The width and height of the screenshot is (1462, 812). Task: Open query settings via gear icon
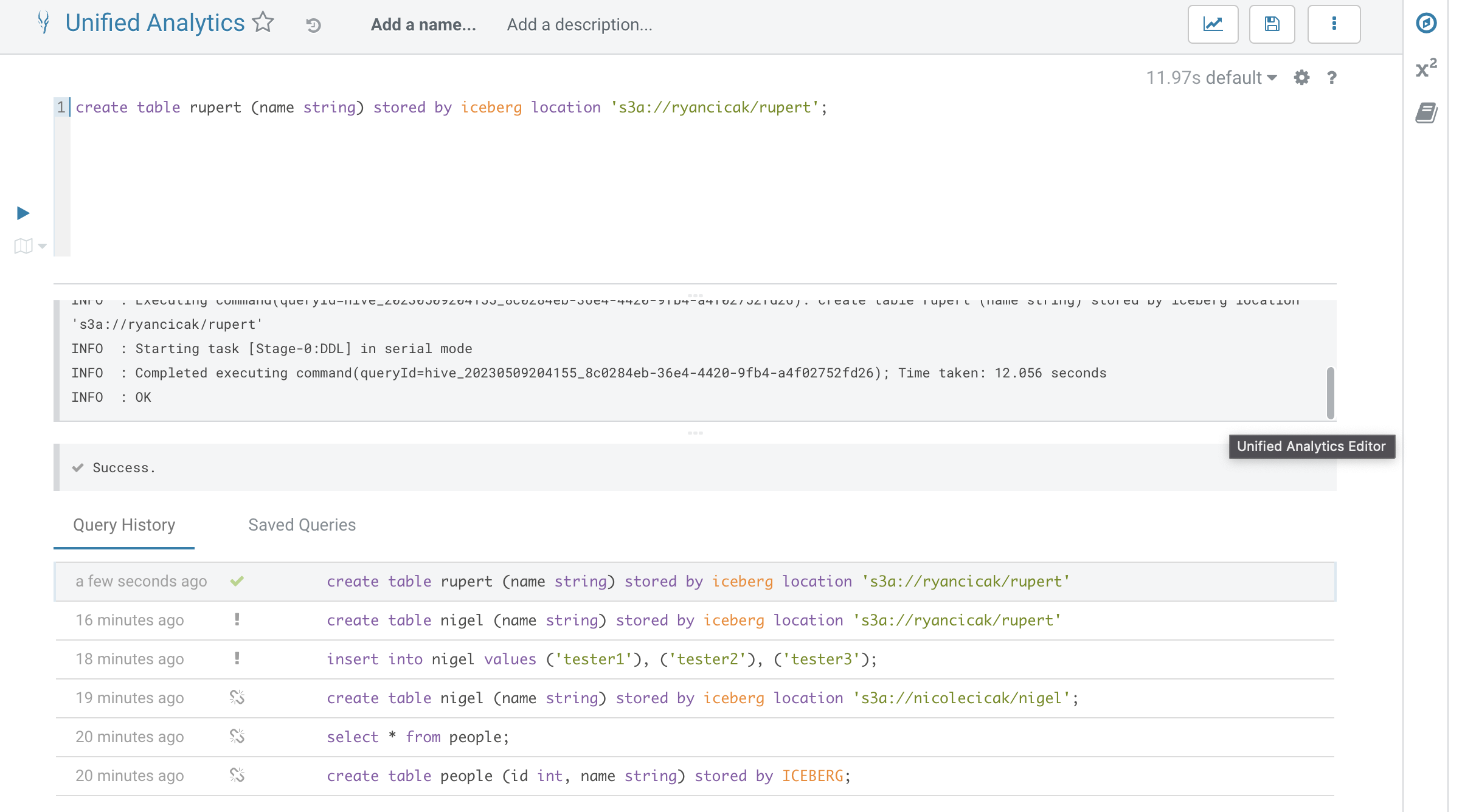click(x=1301, y=77)
